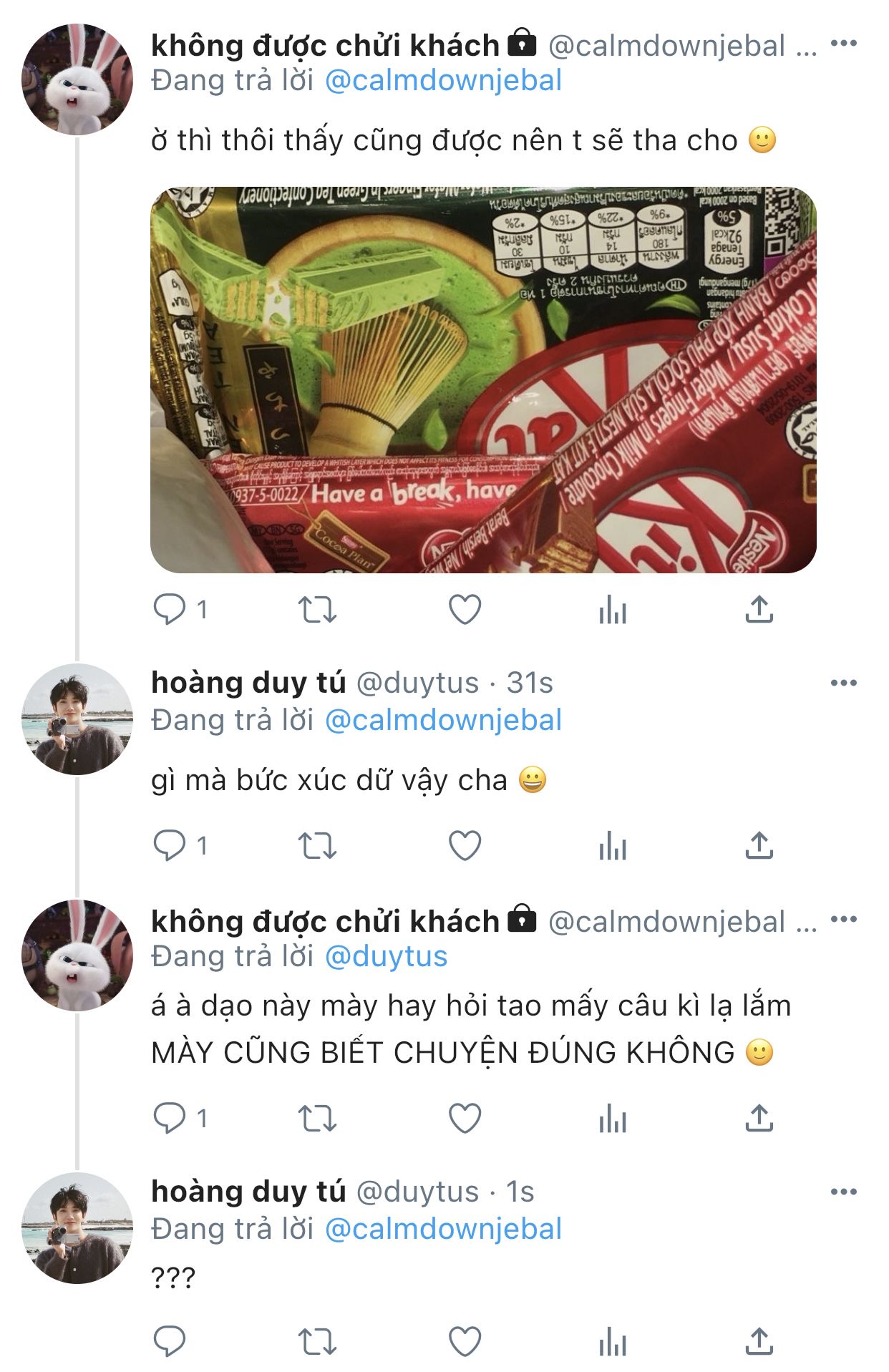Like the KitKat photo tweet

tap(465, 610)
